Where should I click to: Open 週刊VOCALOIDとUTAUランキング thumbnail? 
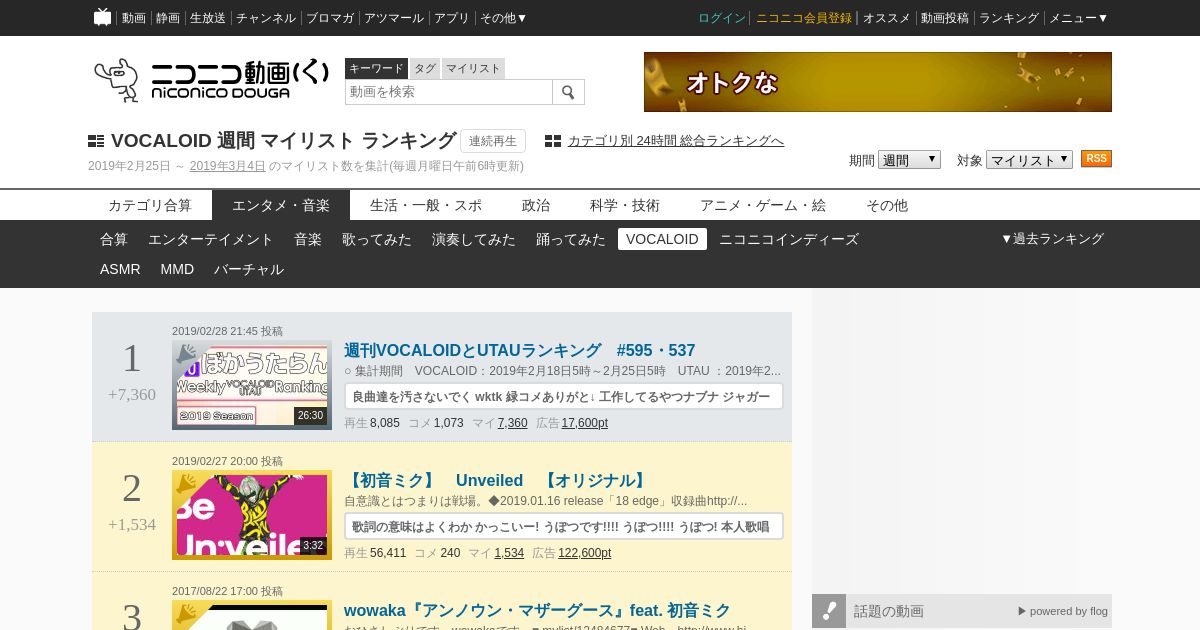252,385
